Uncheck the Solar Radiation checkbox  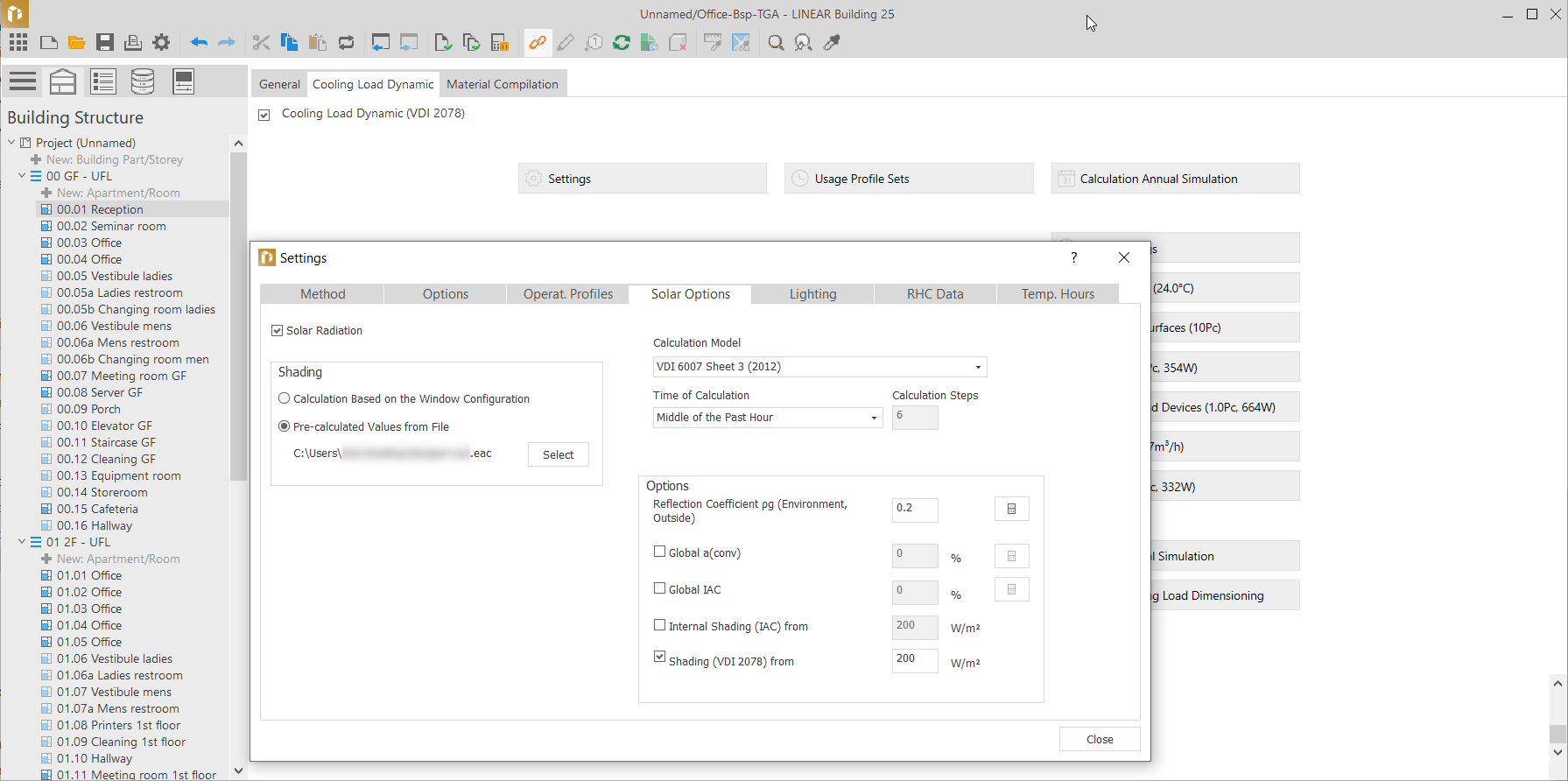pos(278,331)
